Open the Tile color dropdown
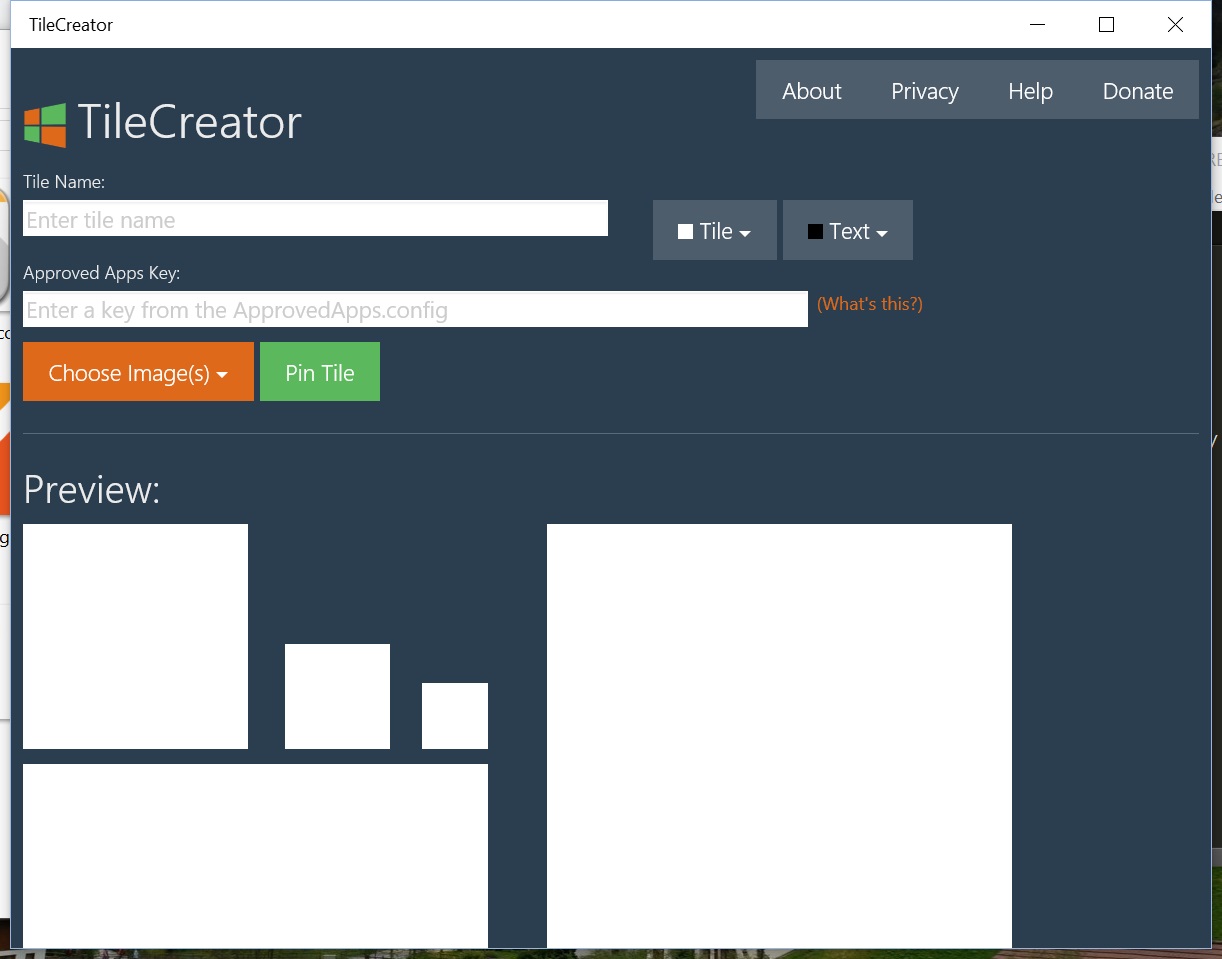The image size is (1222, 959). [x=715, y=231]
